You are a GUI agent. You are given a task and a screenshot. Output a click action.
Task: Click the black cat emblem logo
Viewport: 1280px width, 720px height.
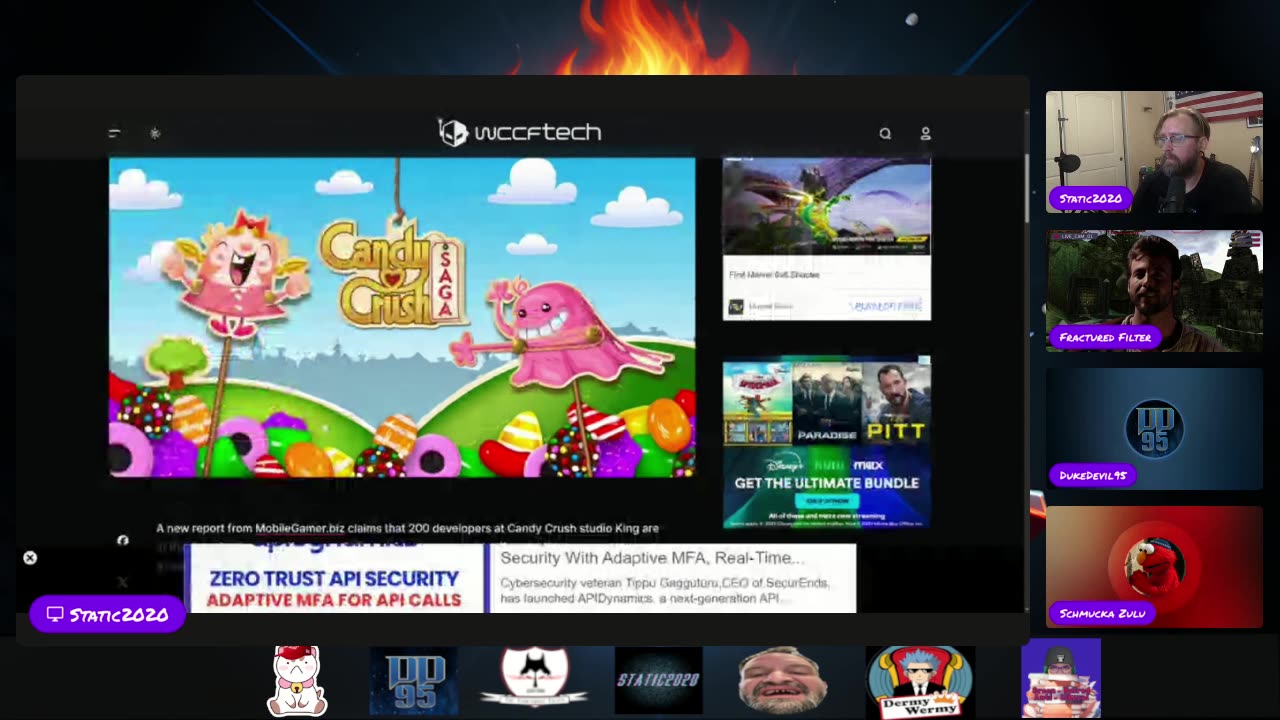pos(535,678)
